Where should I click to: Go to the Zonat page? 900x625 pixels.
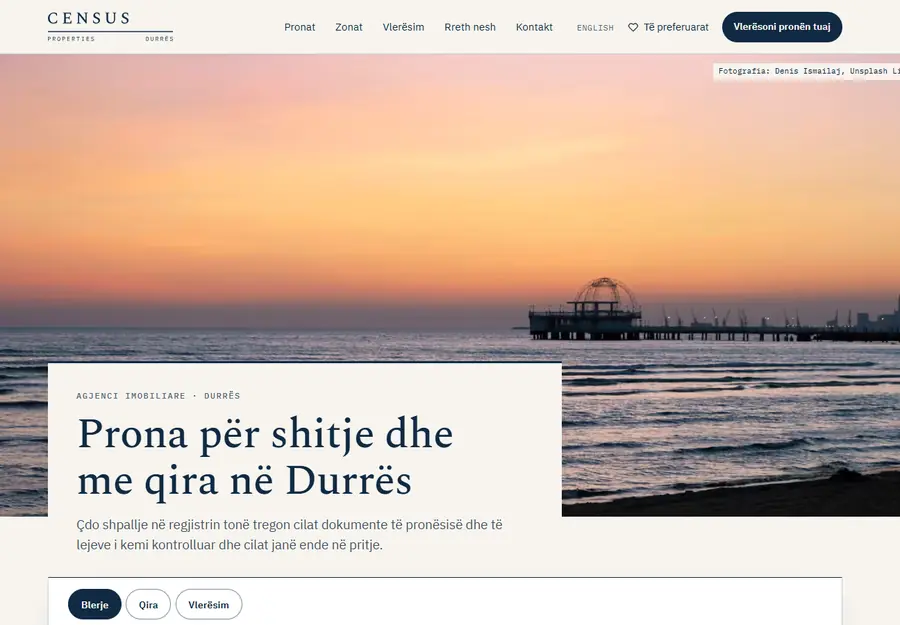pyautogui.click(x=349, y=27)
